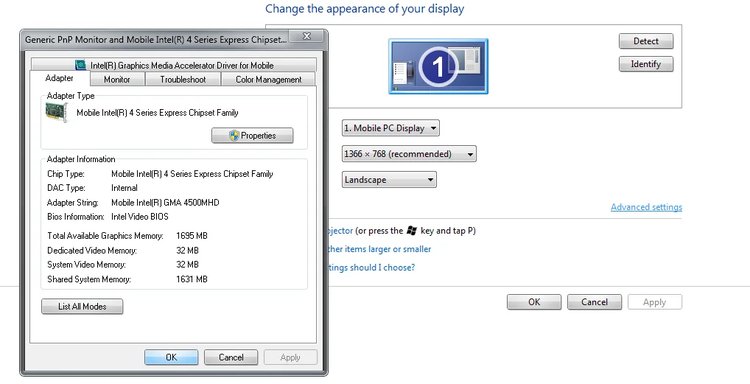Open adapter Properties with shield icon

coord(252,135)
